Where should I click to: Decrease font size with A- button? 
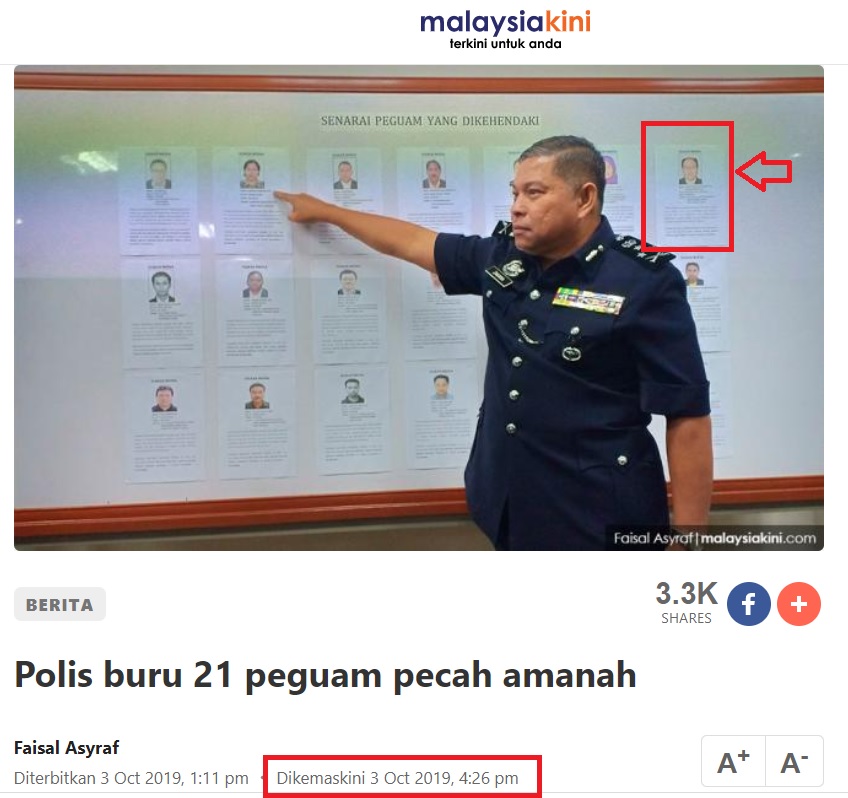coord(794,761)
